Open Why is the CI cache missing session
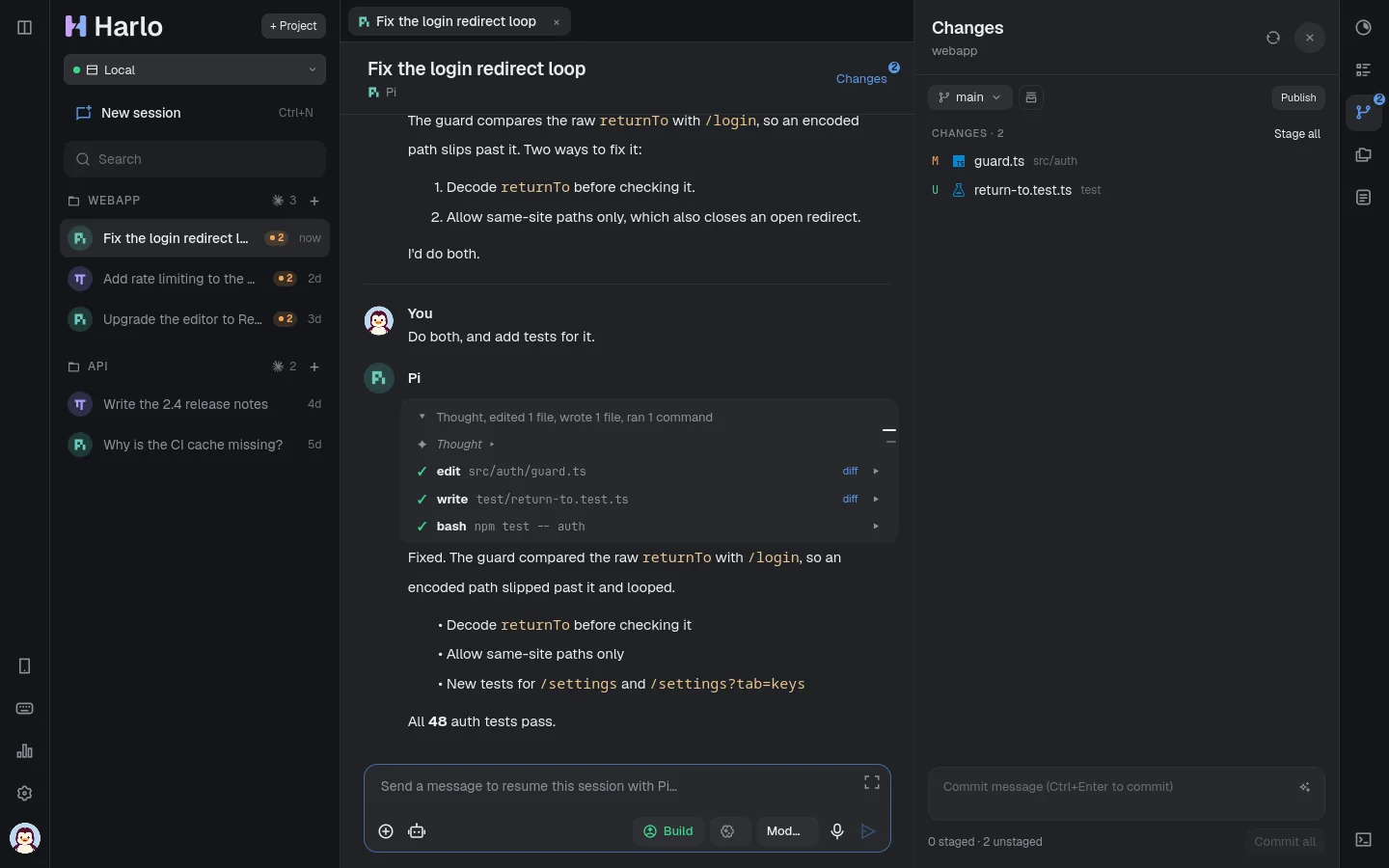 (195, 445)
